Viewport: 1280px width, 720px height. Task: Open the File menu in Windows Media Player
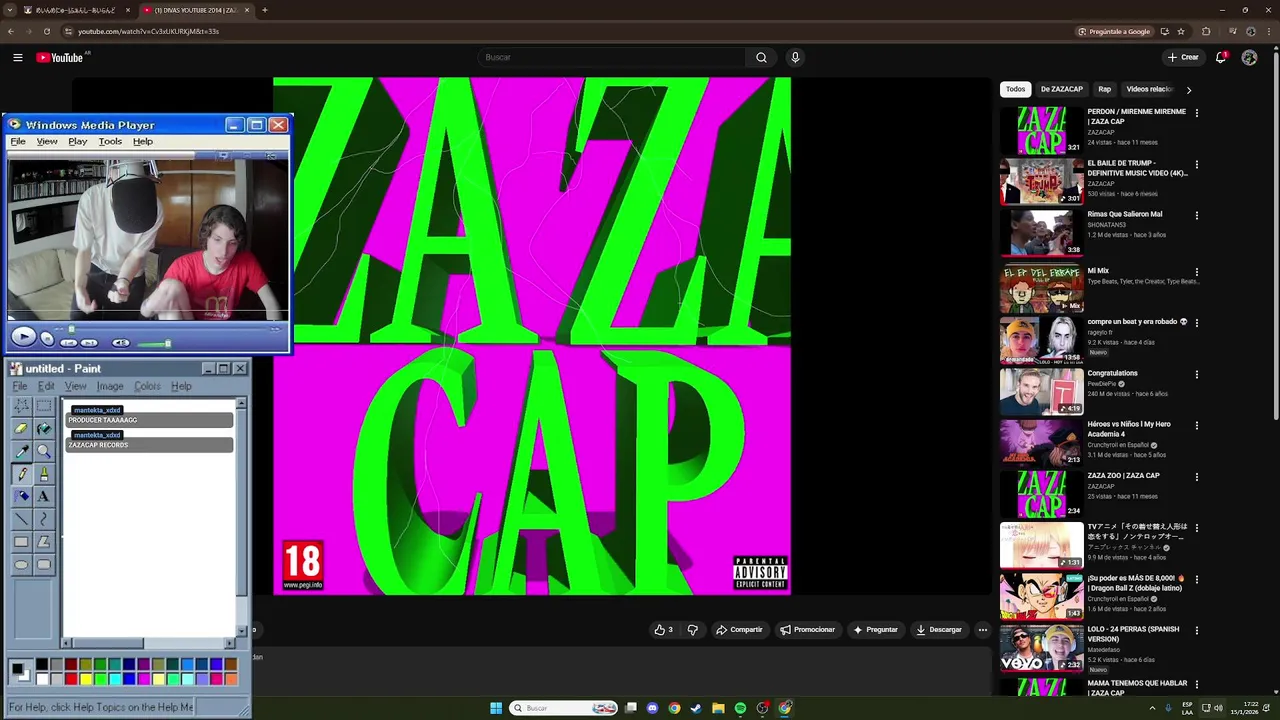[18, 142]
